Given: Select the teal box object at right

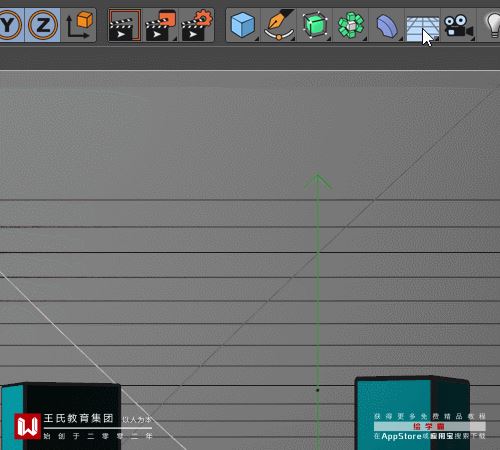Looking at the screenshot, I should [412, 413].
